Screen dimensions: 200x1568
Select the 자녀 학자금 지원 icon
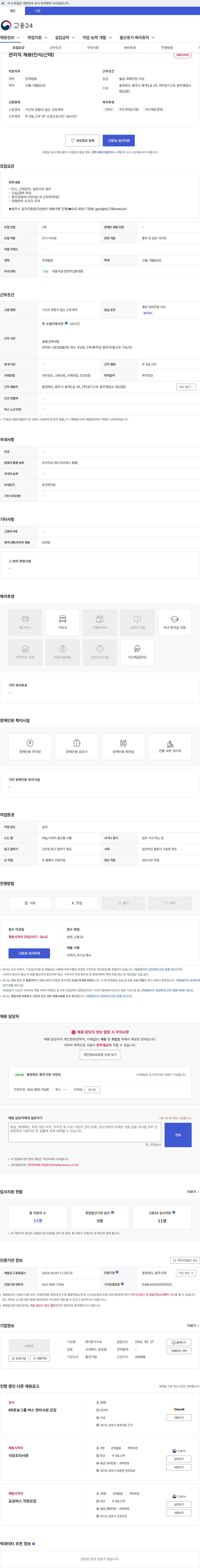point(174,623)
